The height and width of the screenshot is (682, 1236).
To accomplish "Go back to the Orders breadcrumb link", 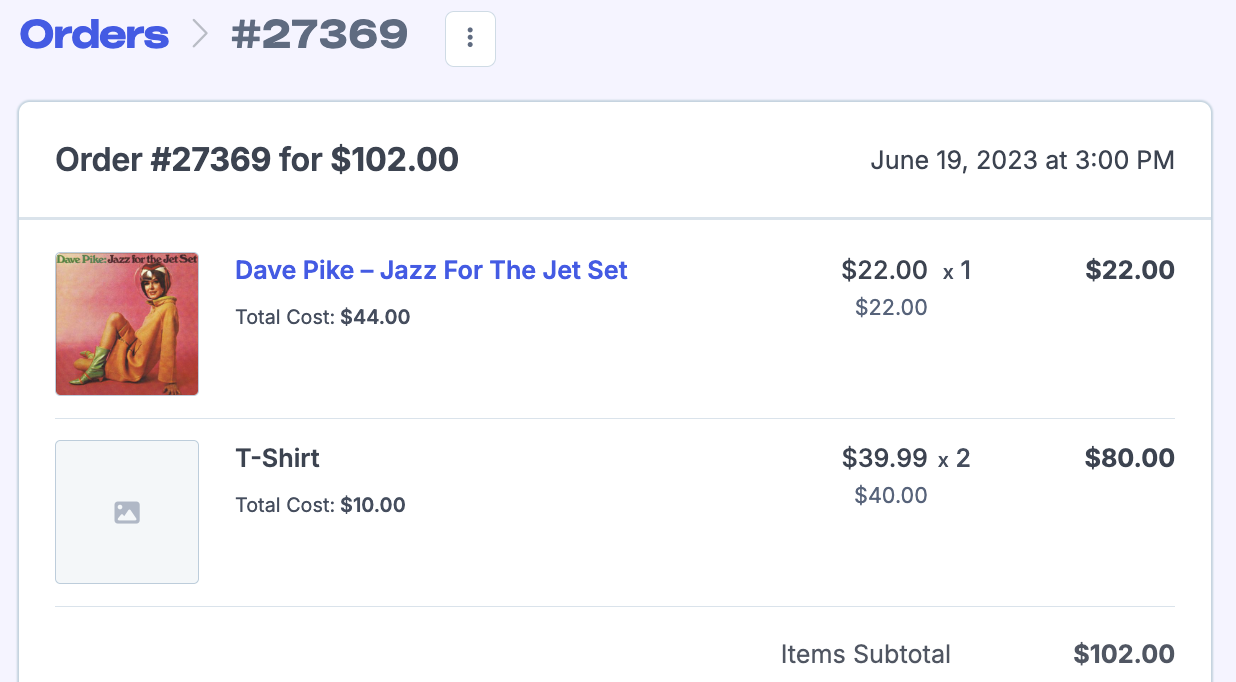I will tap(95, 35).
